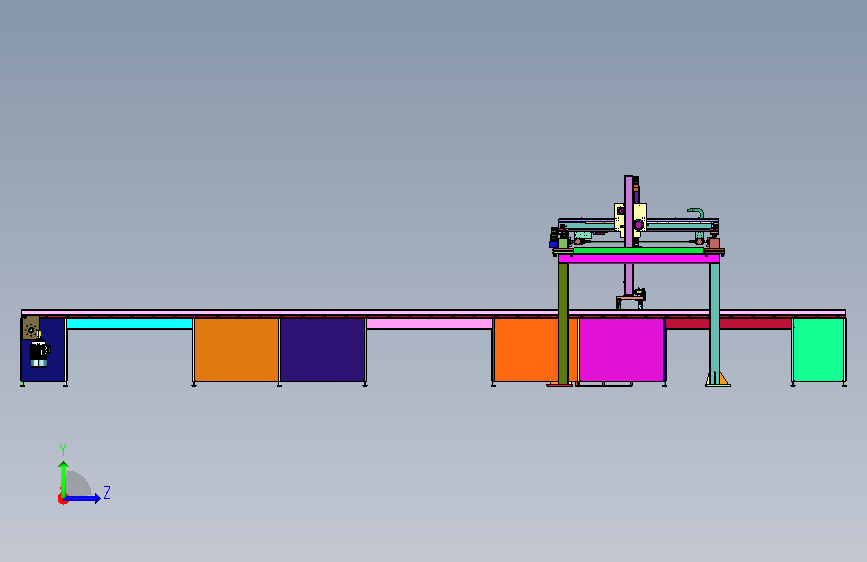867x562 pixels.
Task: Select the tan gearbox at conveyor left end
Action: [x=31, y=328]
